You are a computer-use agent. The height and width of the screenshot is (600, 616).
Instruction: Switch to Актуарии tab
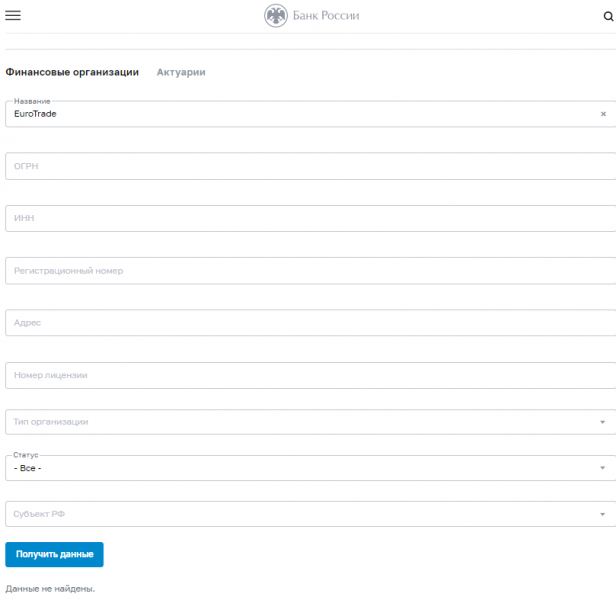click(x=181, y=72)
